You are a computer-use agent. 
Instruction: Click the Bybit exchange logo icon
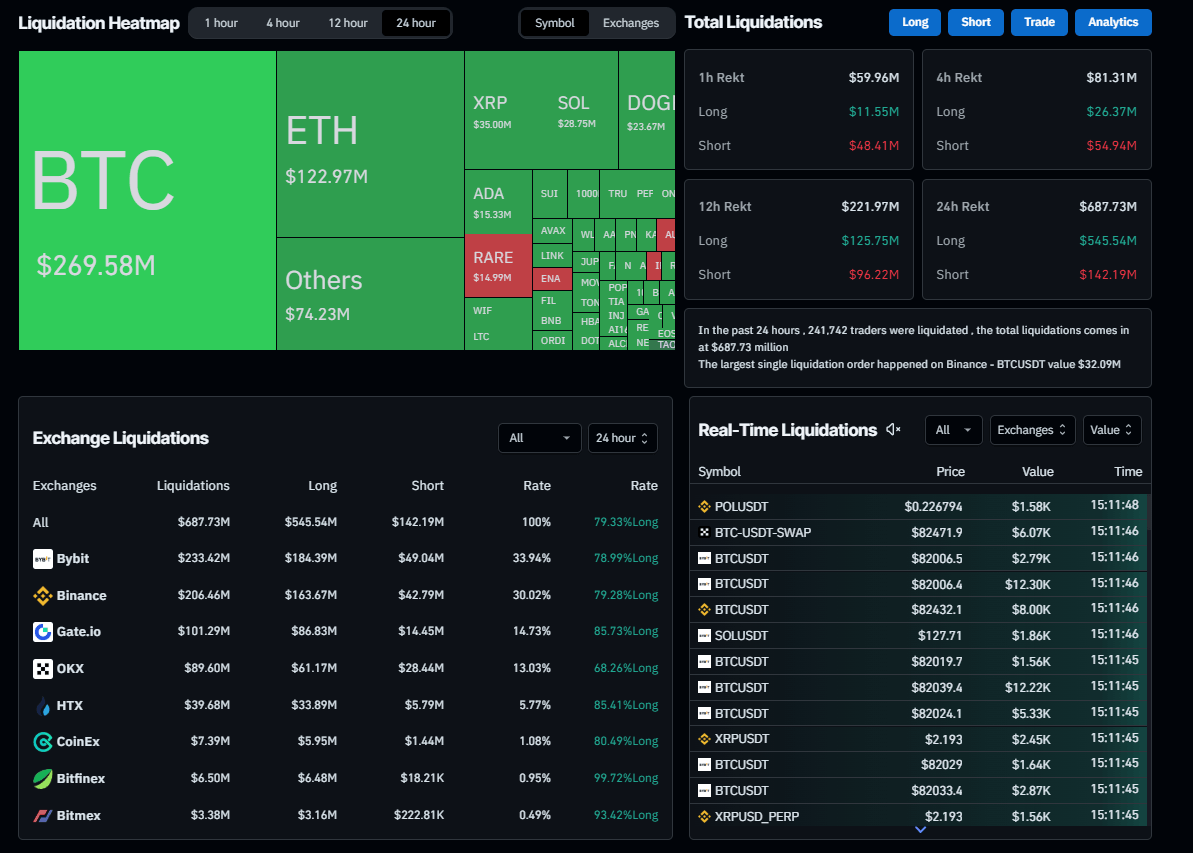(43, 559)
